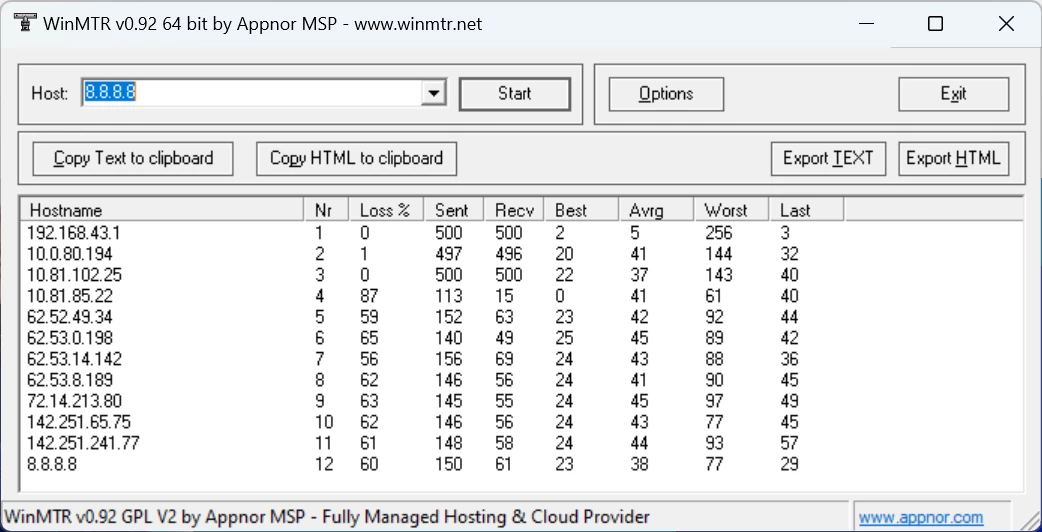Select the 192.168.43.1 hop row

(x=522, y=233)
